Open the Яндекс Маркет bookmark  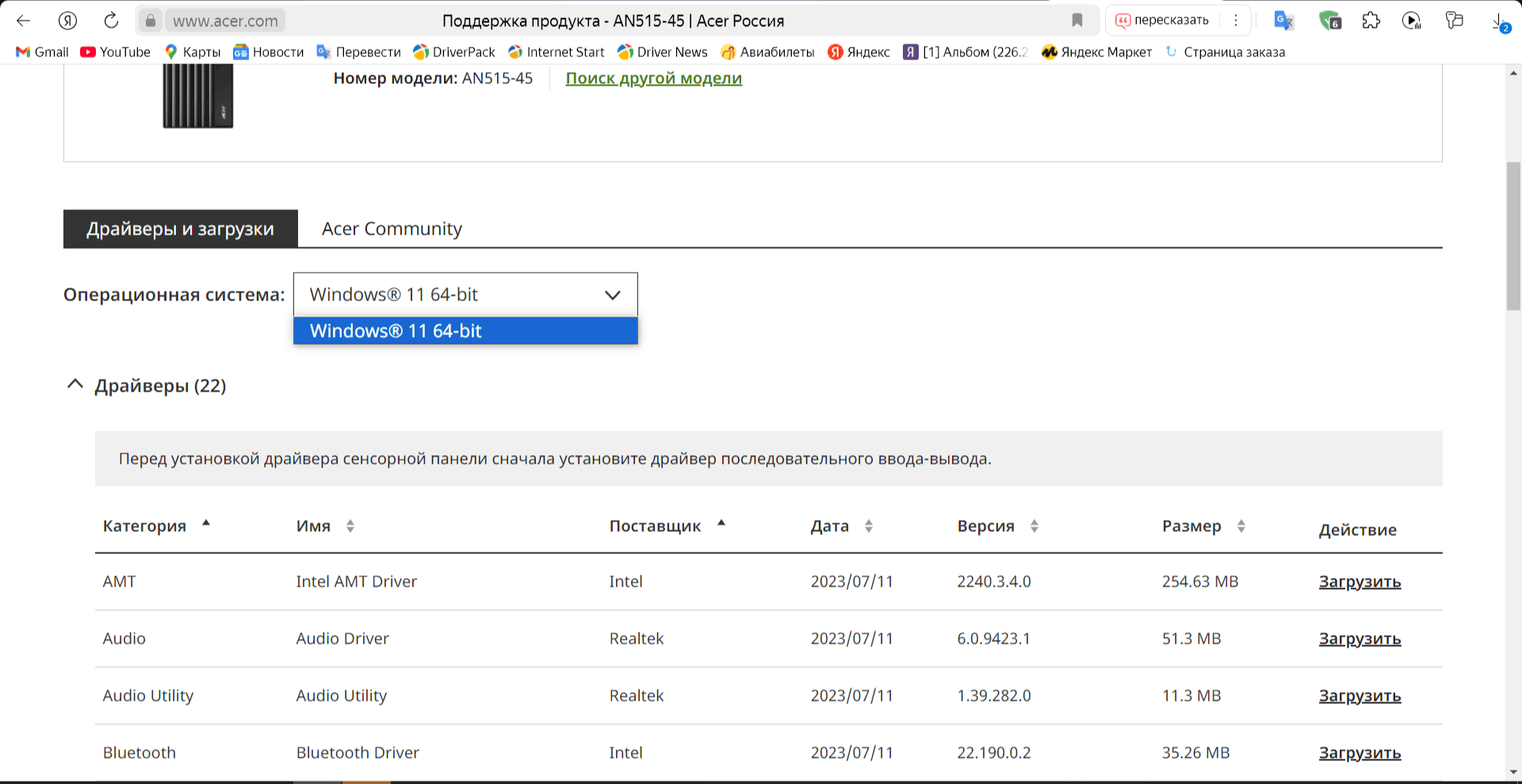(x=1097, y=52)
